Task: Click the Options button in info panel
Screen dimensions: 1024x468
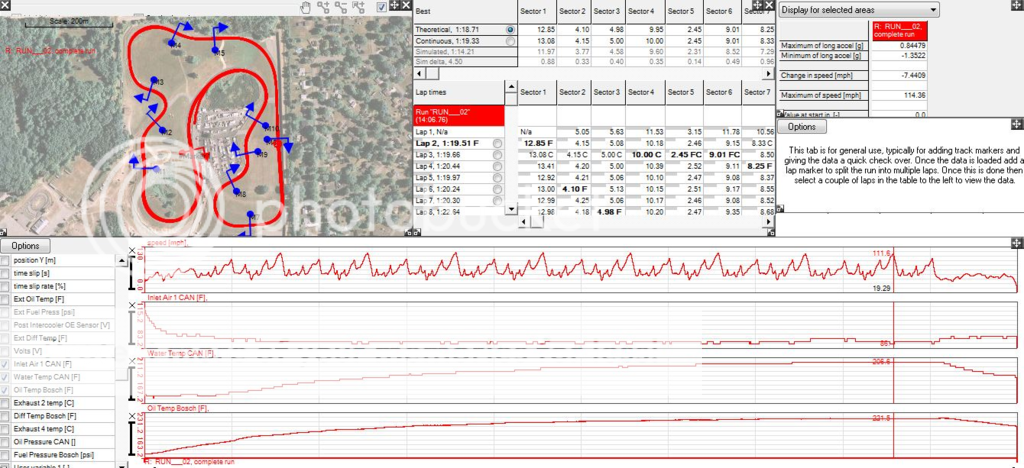Action: (802, 127)
